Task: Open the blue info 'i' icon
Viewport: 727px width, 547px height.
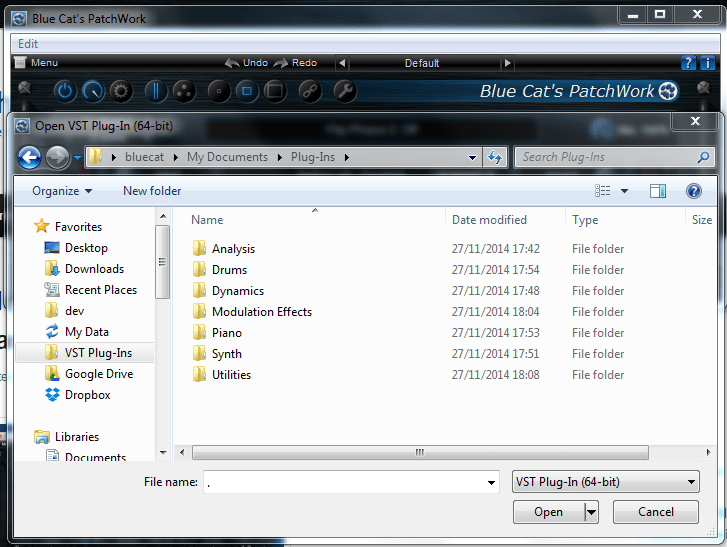Action: click(707, 63)
